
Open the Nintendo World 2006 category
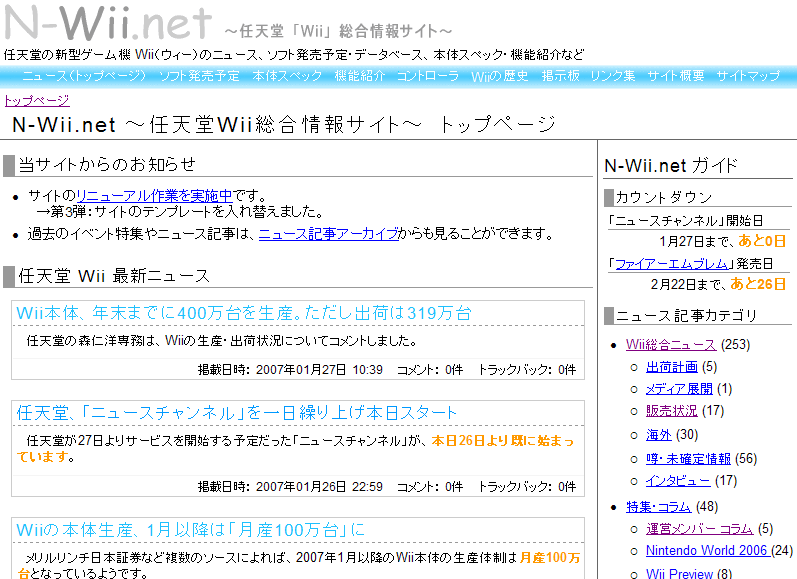click(x=707, y=551)
